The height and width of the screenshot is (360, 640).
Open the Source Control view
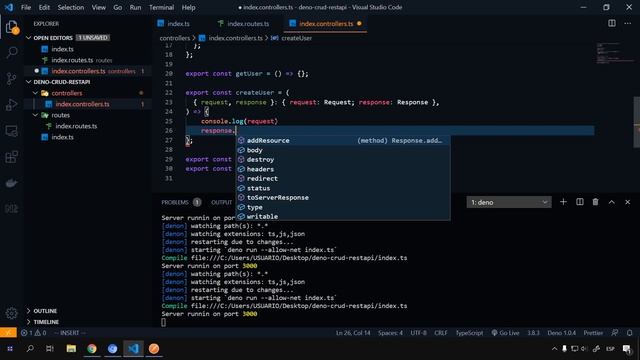12,78
